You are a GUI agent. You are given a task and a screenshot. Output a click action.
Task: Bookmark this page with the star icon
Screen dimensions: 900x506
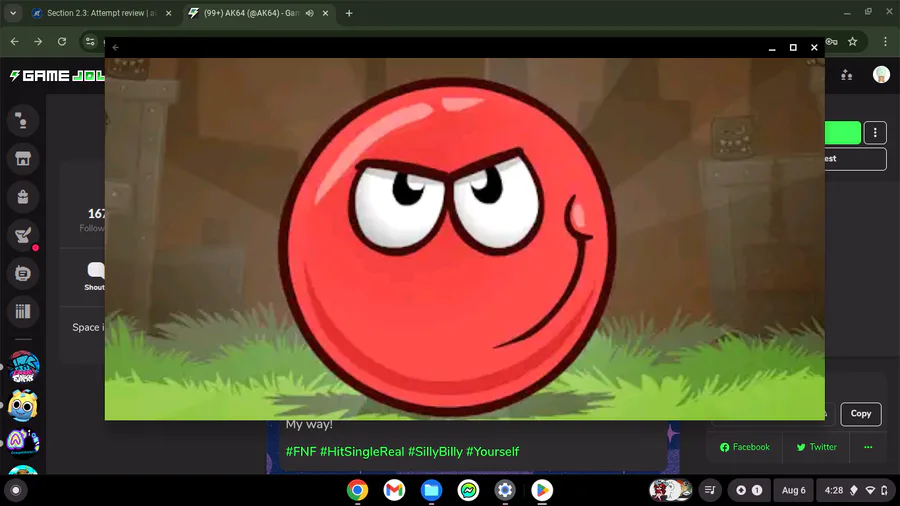852,41
